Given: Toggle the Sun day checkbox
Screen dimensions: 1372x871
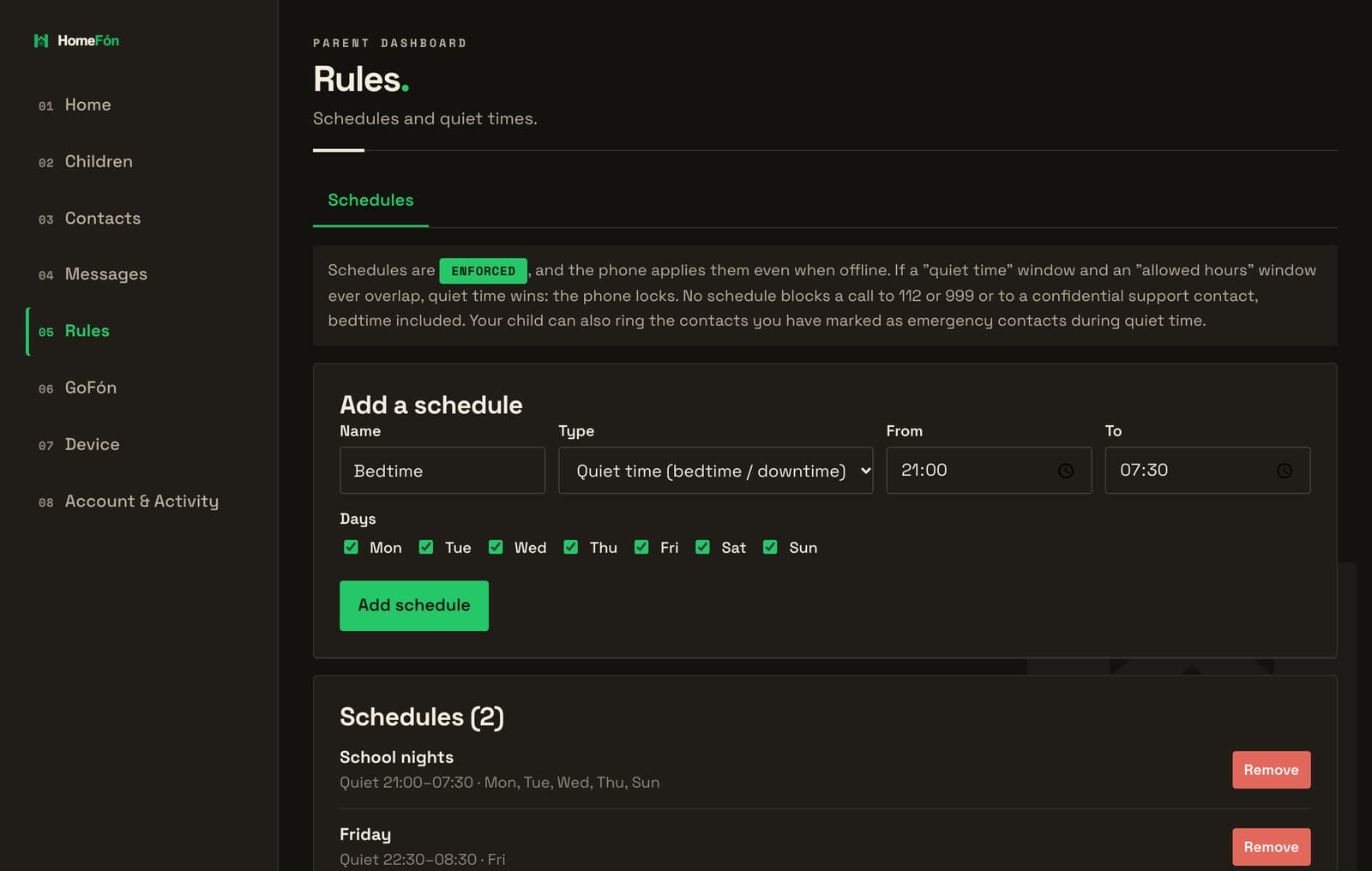Looking at the screenshot, I should tap(770, 547).
